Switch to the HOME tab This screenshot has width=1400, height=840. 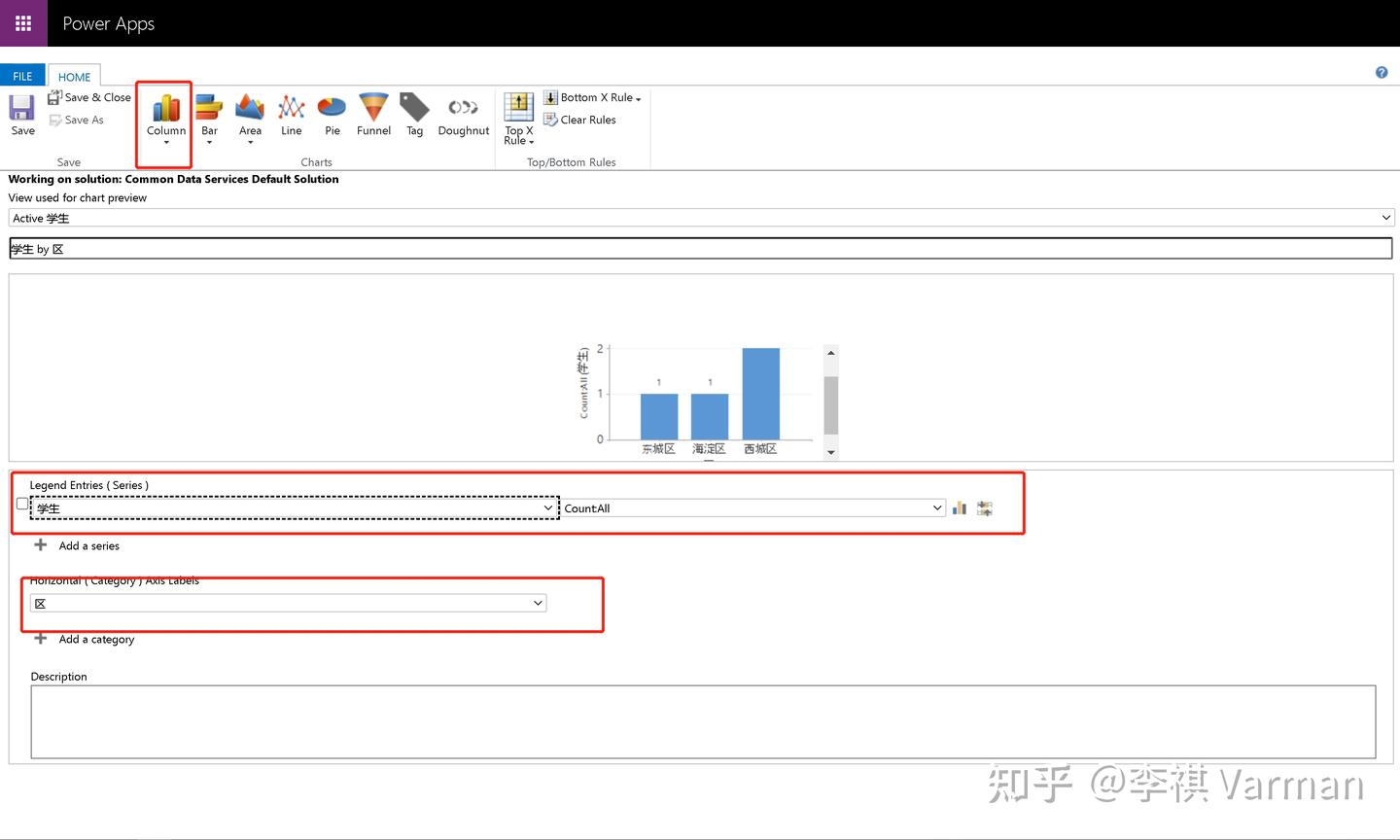point(74,76)
